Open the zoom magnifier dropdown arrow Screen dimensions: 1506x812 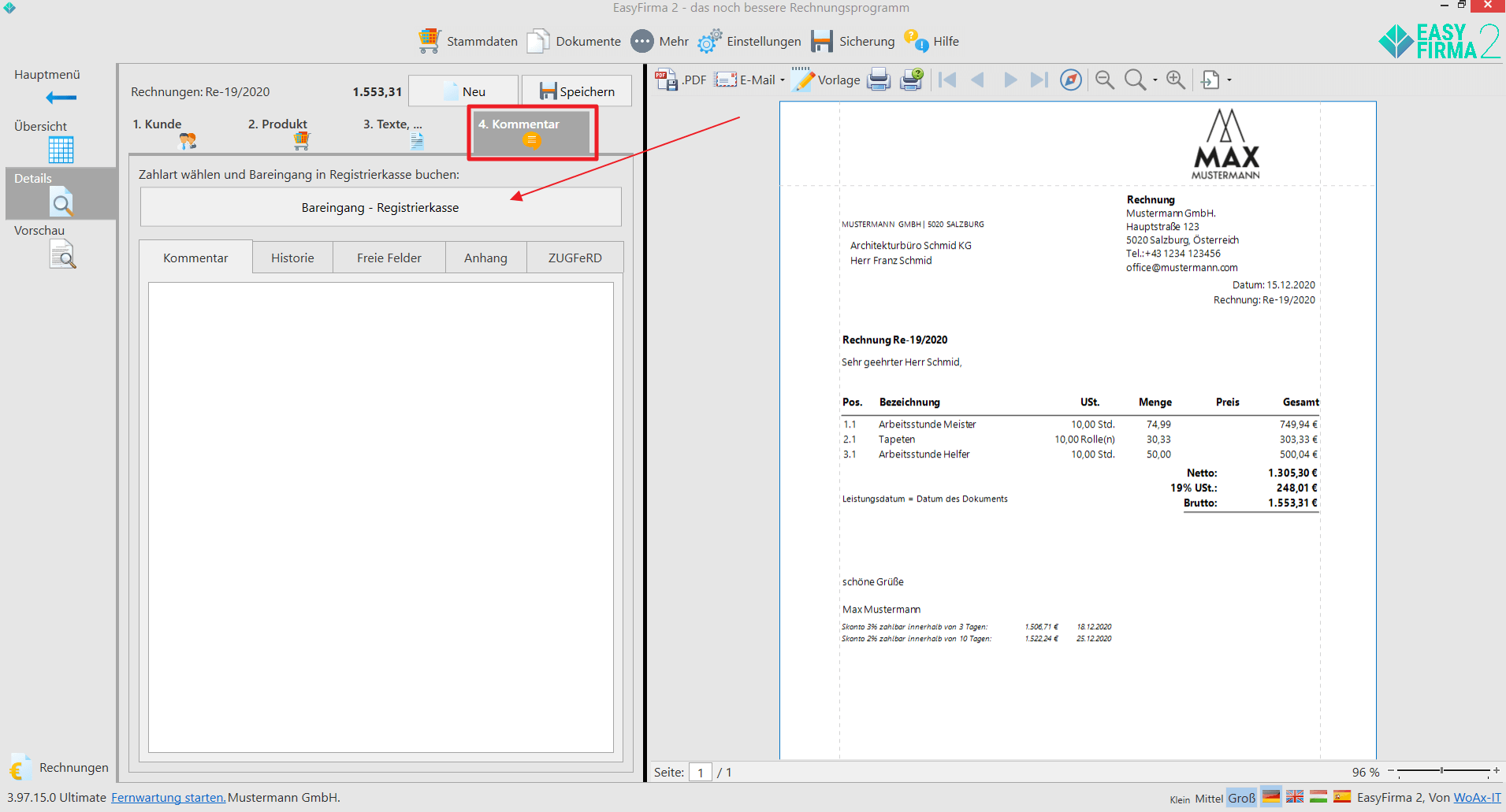1155,80
